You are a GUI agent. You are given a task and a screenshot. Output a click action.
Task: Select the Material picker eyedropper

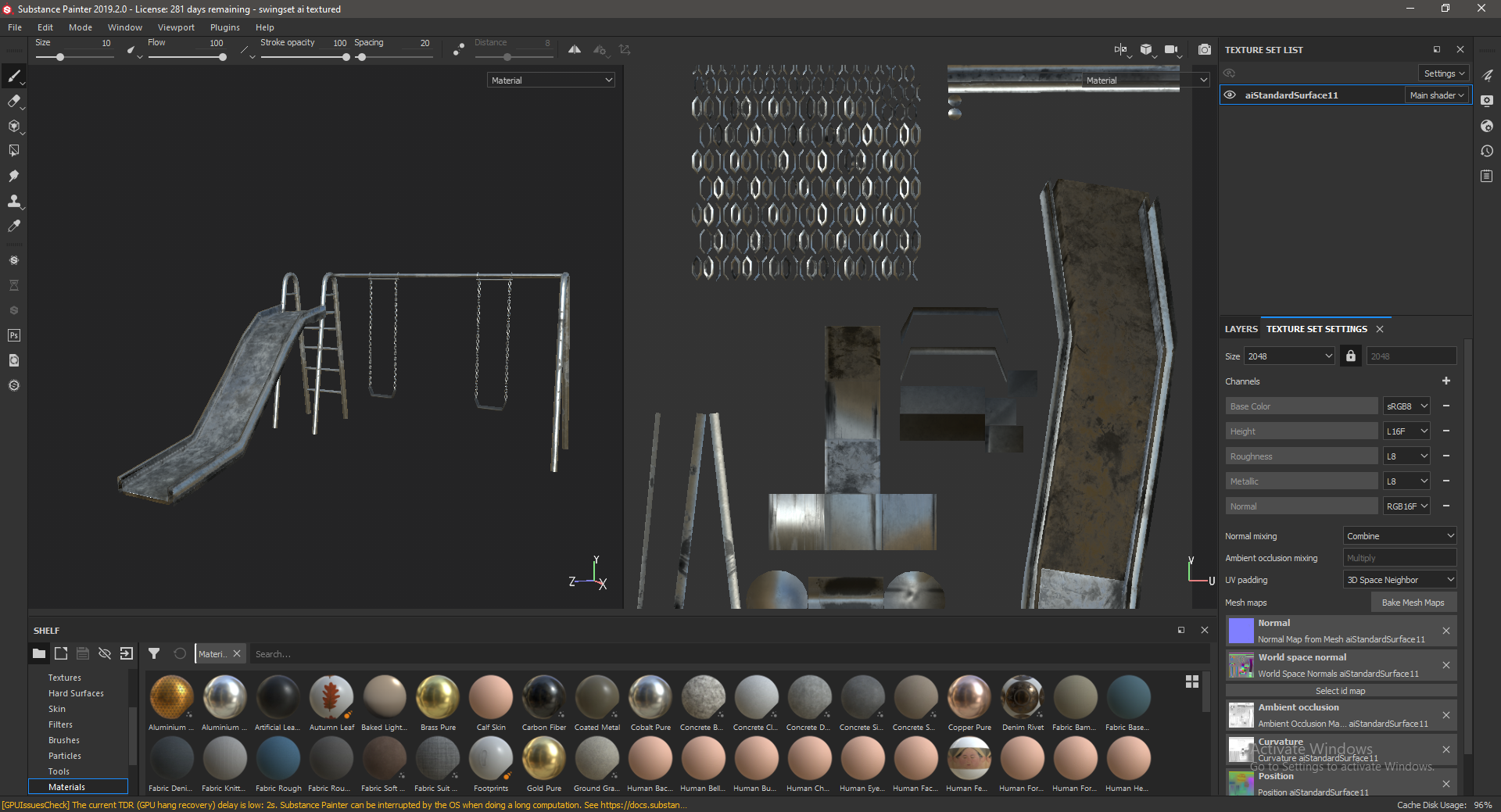[x=13, y=226]
